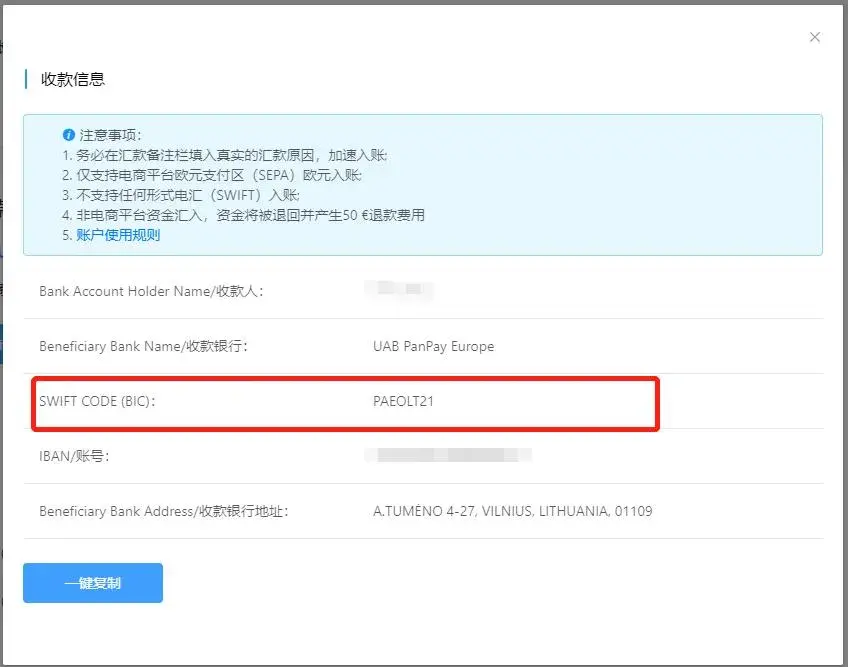Open the 账户使用规则 rules link
This screenshot has width=848, height=667.
pyautogui.click(x=118, y=235)
